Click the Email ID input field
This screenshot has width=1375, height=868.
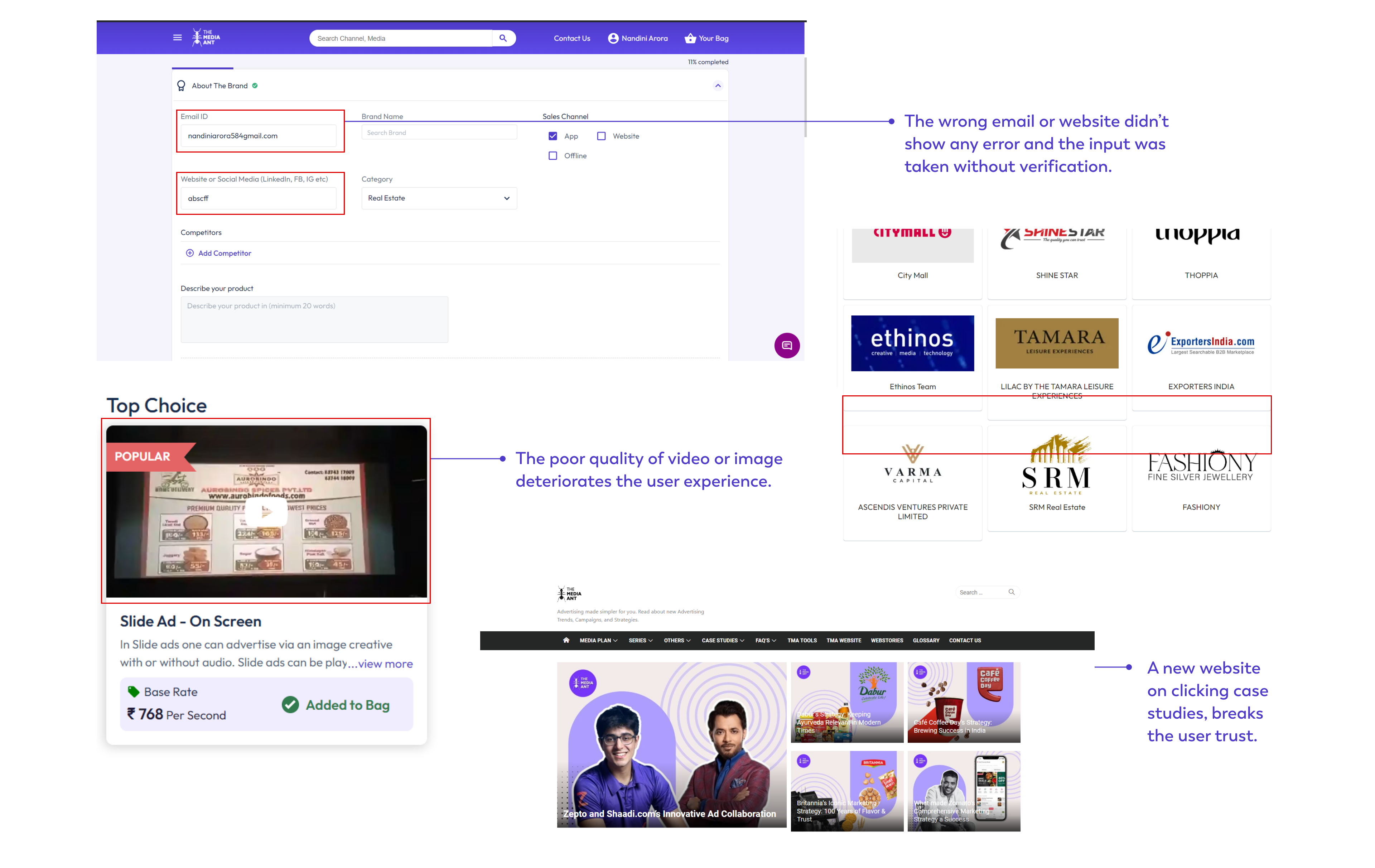258,136
